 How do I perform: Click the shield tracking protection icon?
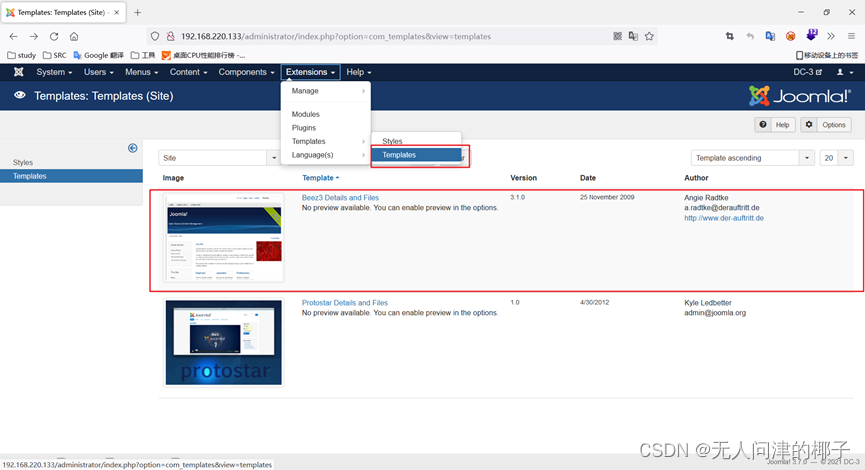coord(155,36)
